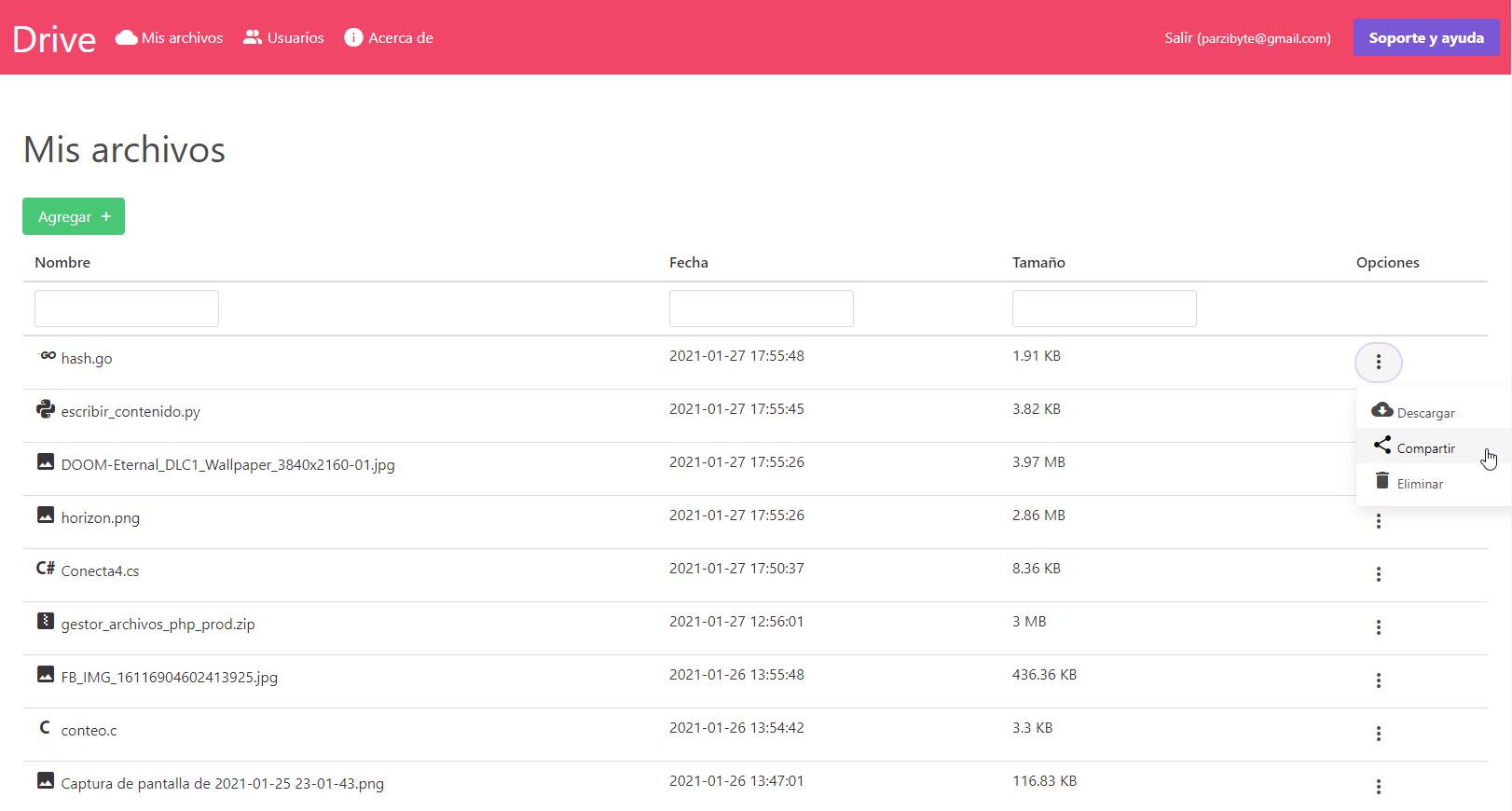The width and height of the screenshot is (1512, 811).
Task: Click the image icon beside FB_IMG_16116904602413925.jpg
Action: [x=45, y=674]
